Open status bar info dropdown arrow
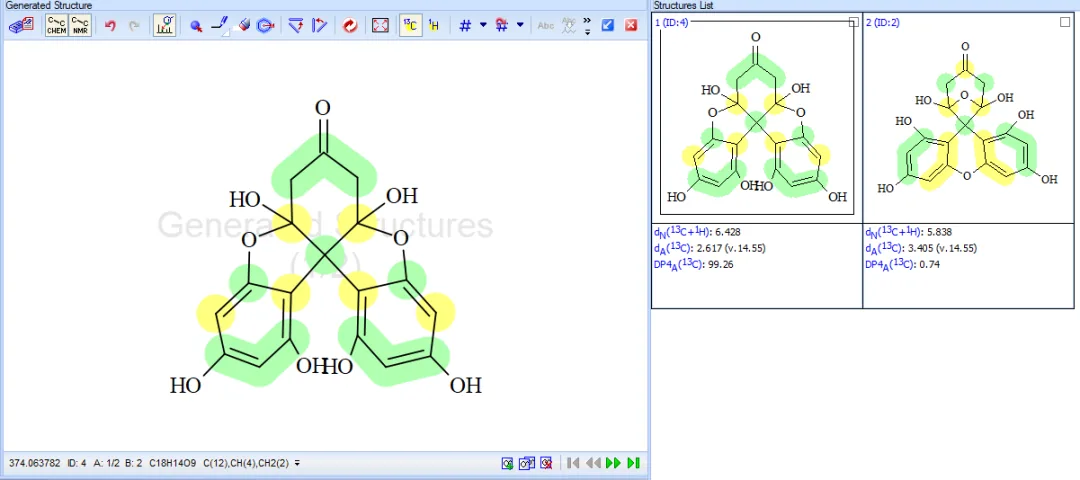 (x=298, y=463)
